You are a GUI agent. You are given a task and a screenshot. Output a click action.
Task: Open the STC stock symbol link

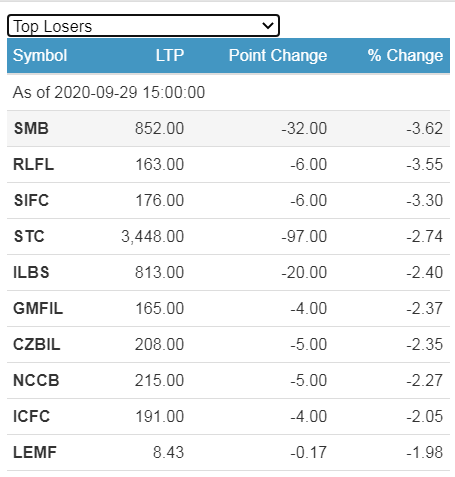(x=29, y=236)
